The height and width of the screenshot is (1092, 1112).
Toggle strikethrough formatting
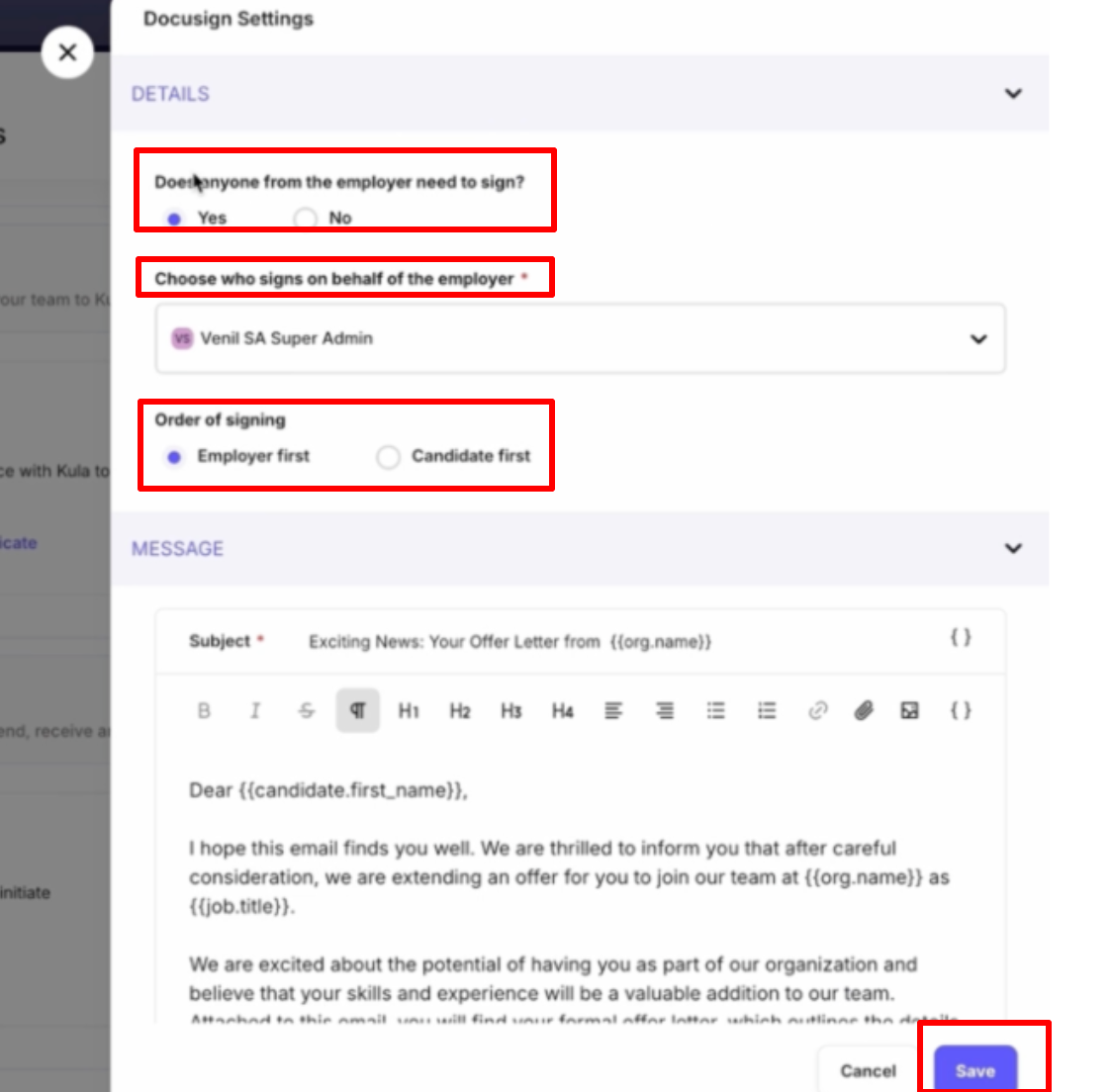307,710
